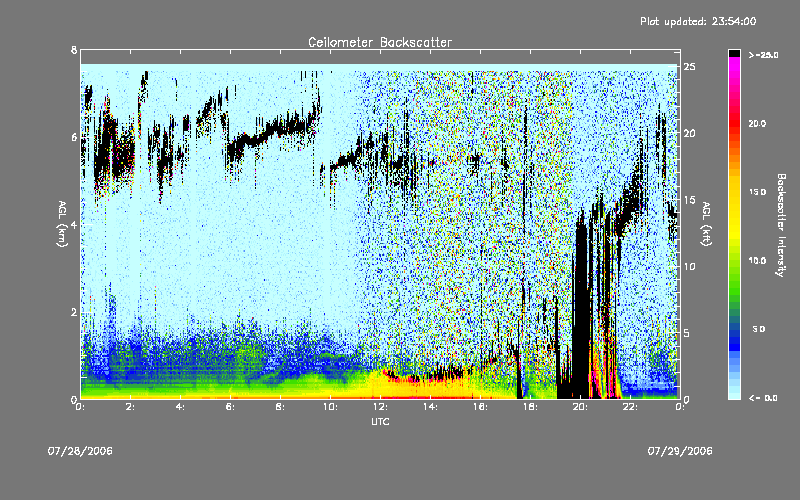Click the 4 km tick on left axis

74,224
